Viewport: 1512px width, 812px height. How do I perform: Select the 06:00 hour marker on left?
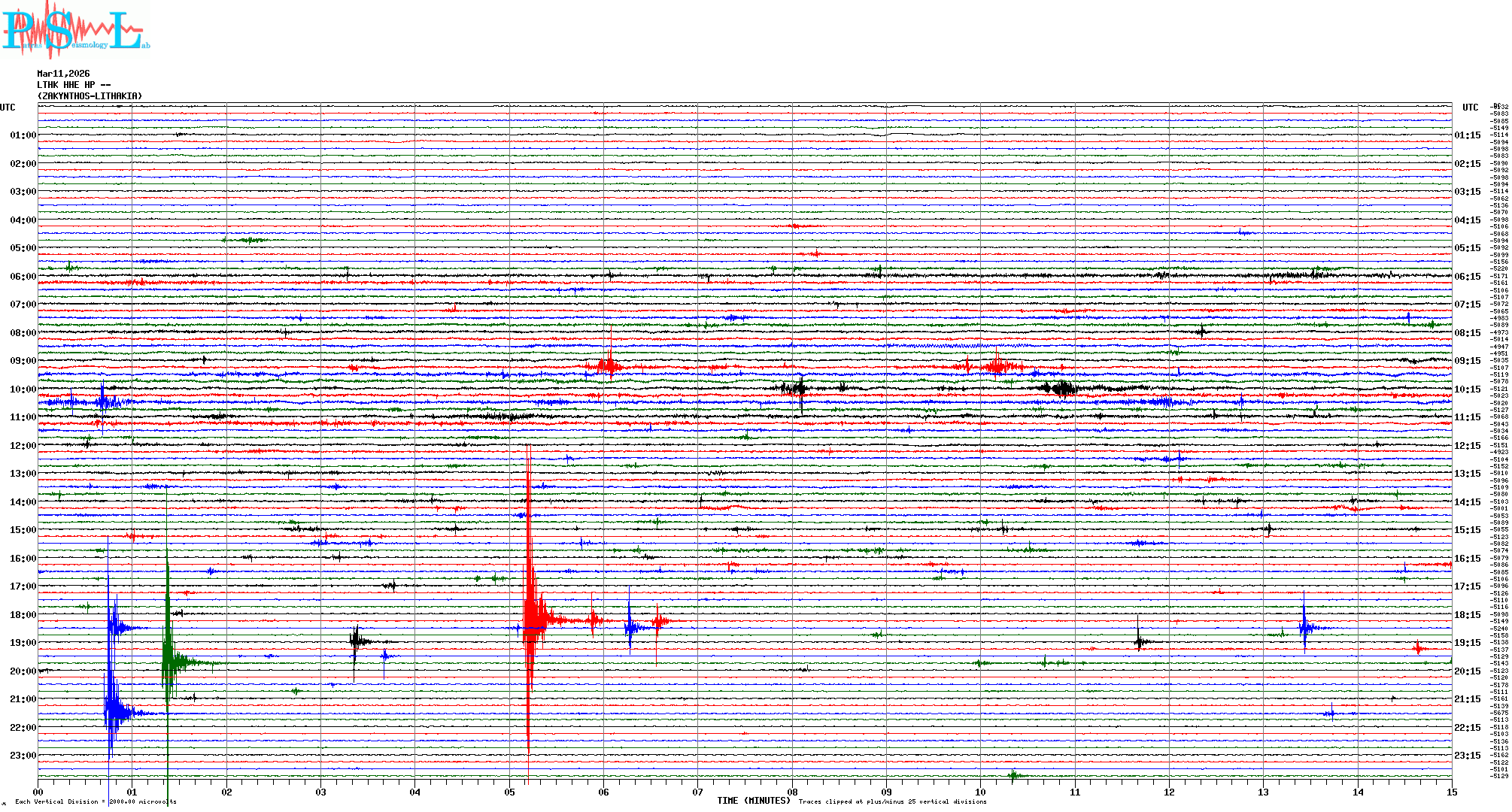[x=23, y=277]
